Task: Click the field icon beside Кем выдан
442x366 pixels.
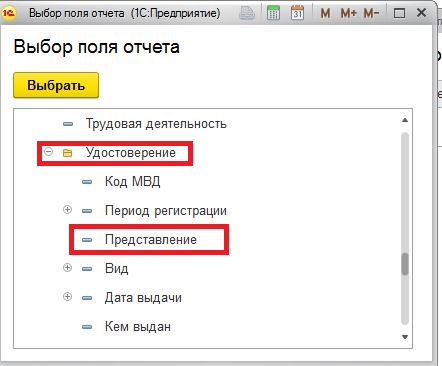Action: [x=87, y=327]
